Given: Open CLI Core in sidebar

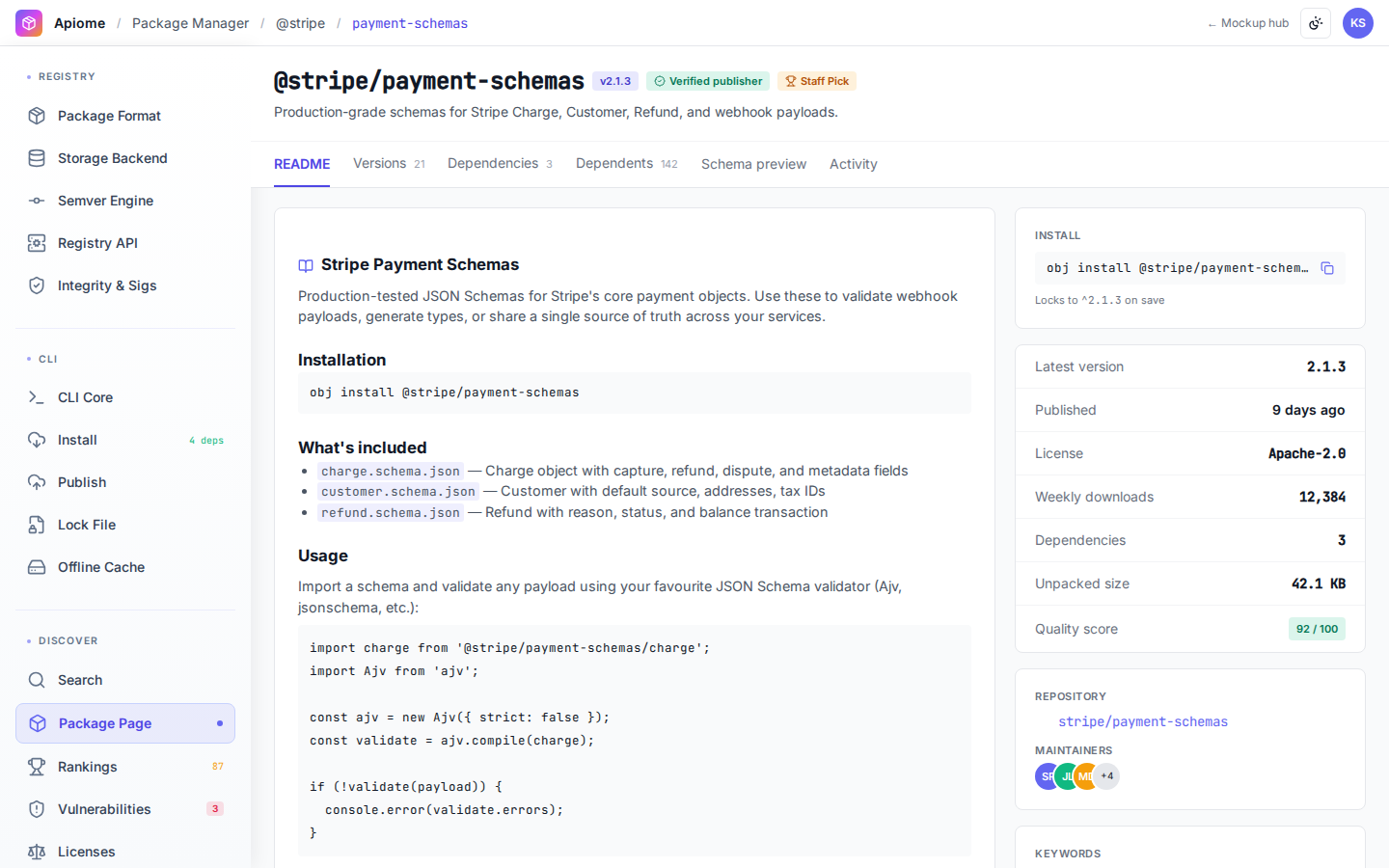Looking at the screenshot, I should point(125,397).
